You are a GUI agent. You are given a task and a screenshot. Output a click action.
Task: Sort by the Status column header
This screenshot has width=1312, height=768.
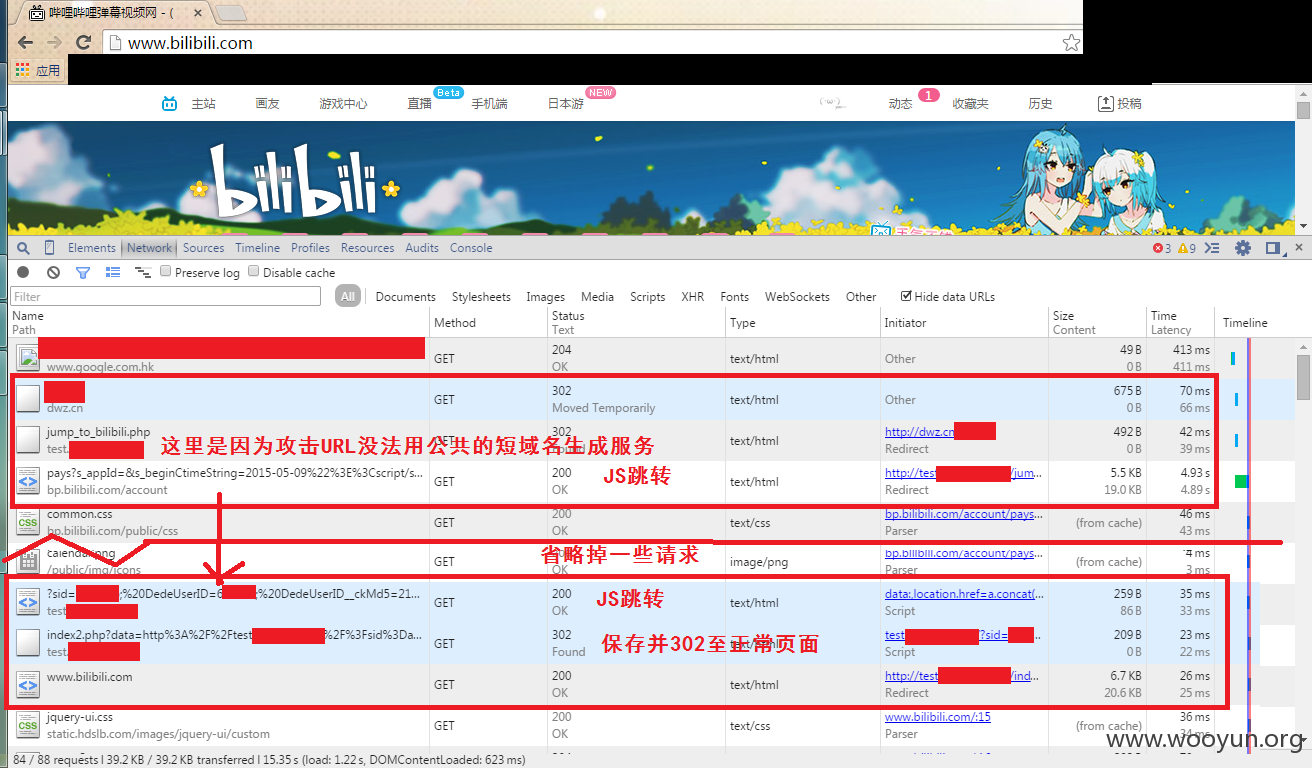636,323
